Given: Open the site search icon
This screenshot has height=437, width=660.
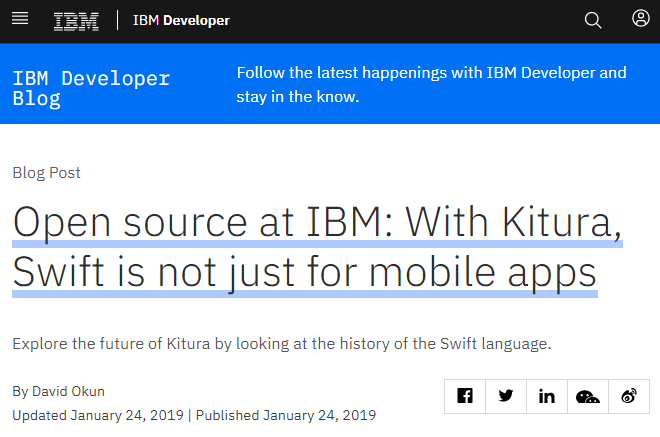Looking at the screenshot, I should coord(593,20).
